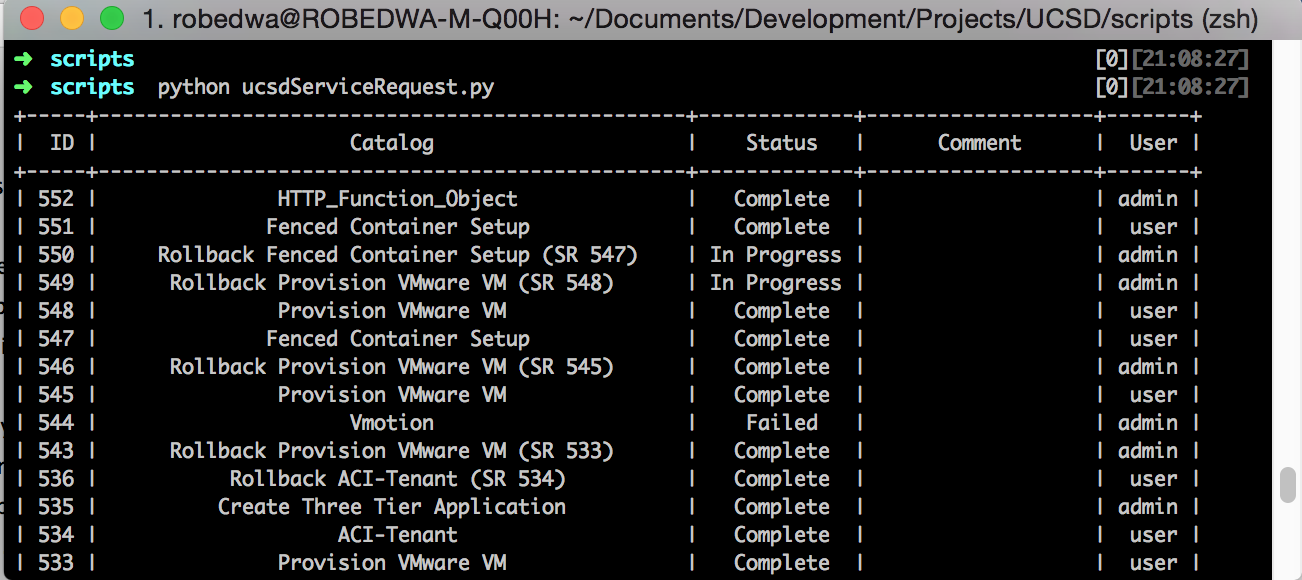
Task: Click the Status column header
Action: coord(781,143)
